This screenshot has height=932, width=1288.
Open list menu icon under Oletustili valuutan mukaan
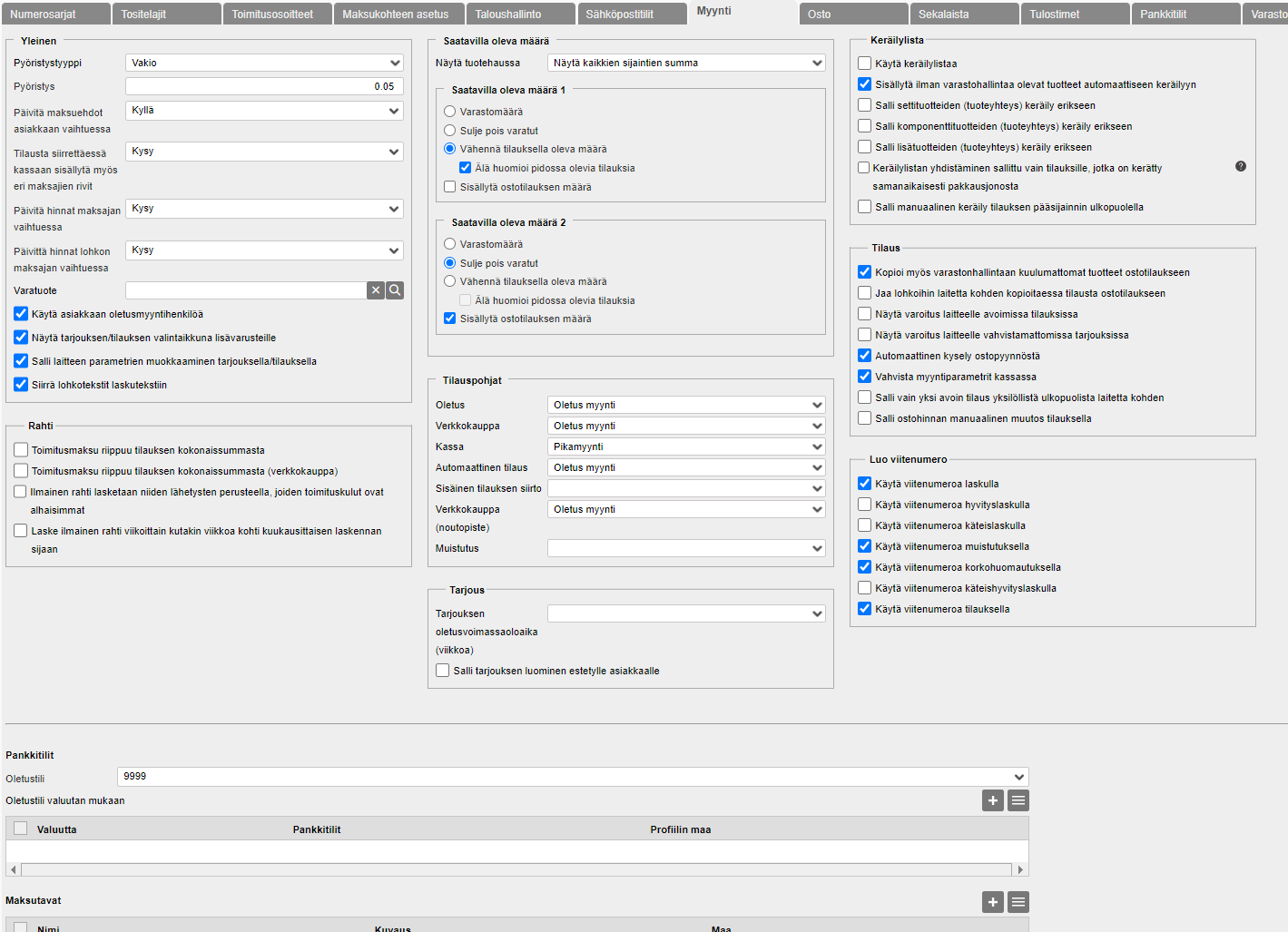coord(1018,800)
